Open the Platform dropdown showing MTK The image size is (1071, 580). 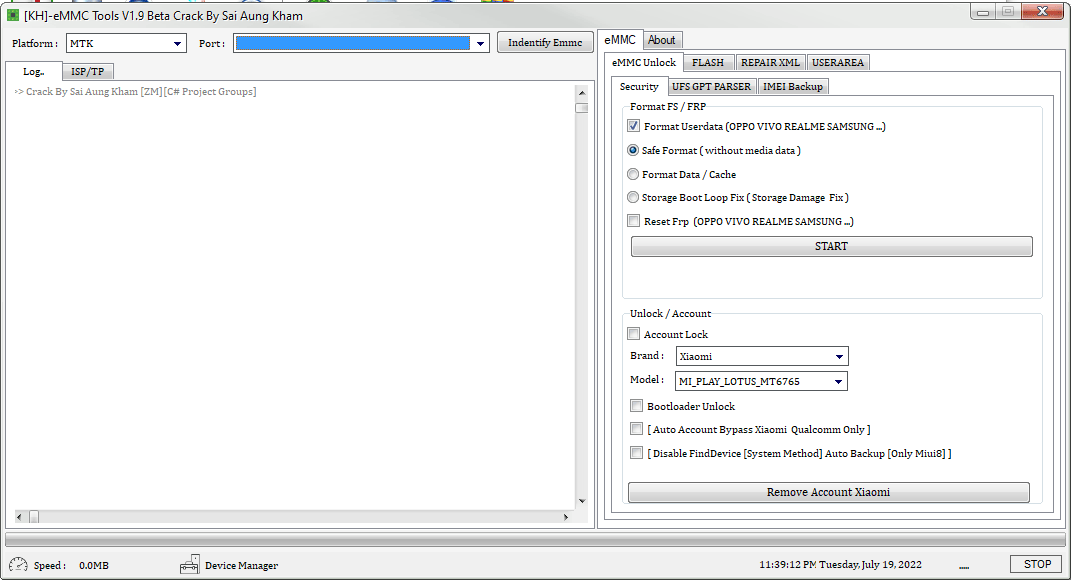[178, 43]
